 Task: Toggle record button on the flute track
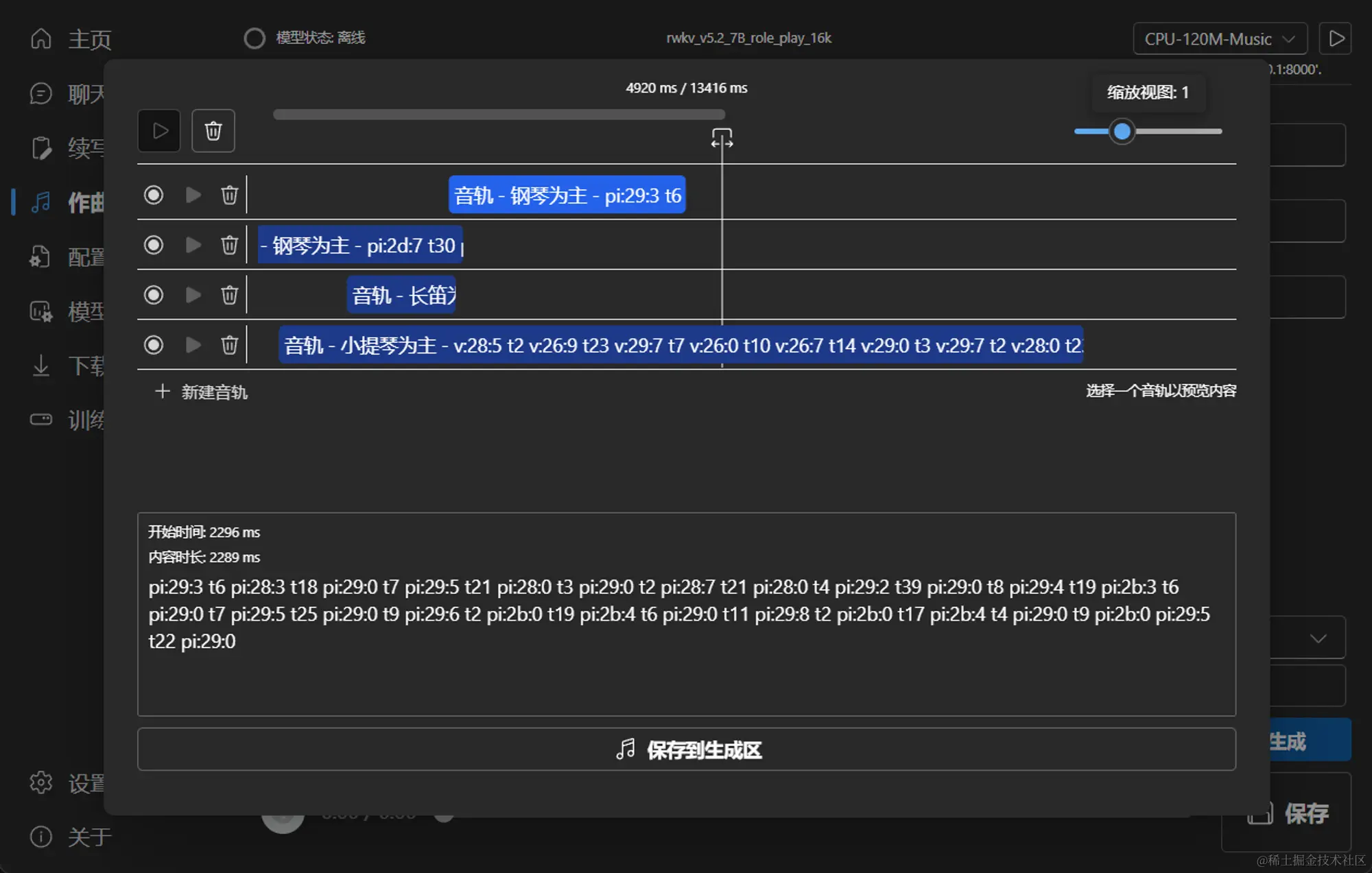point(154,295)
